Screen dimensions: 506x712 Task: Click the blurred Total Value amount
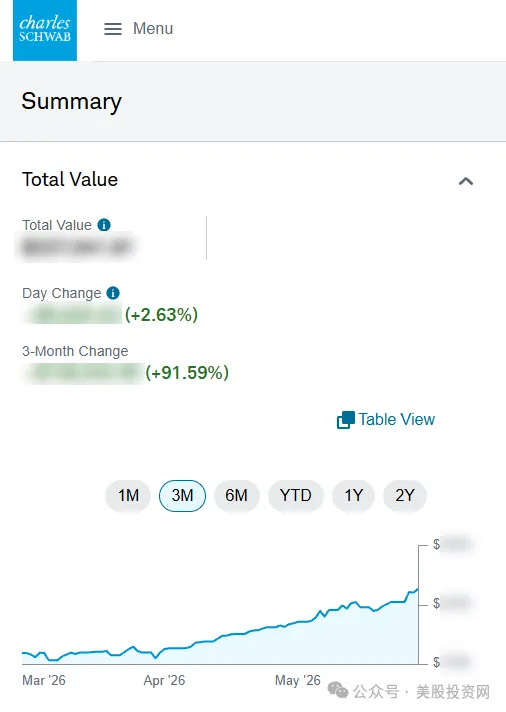tap(76, 247)
